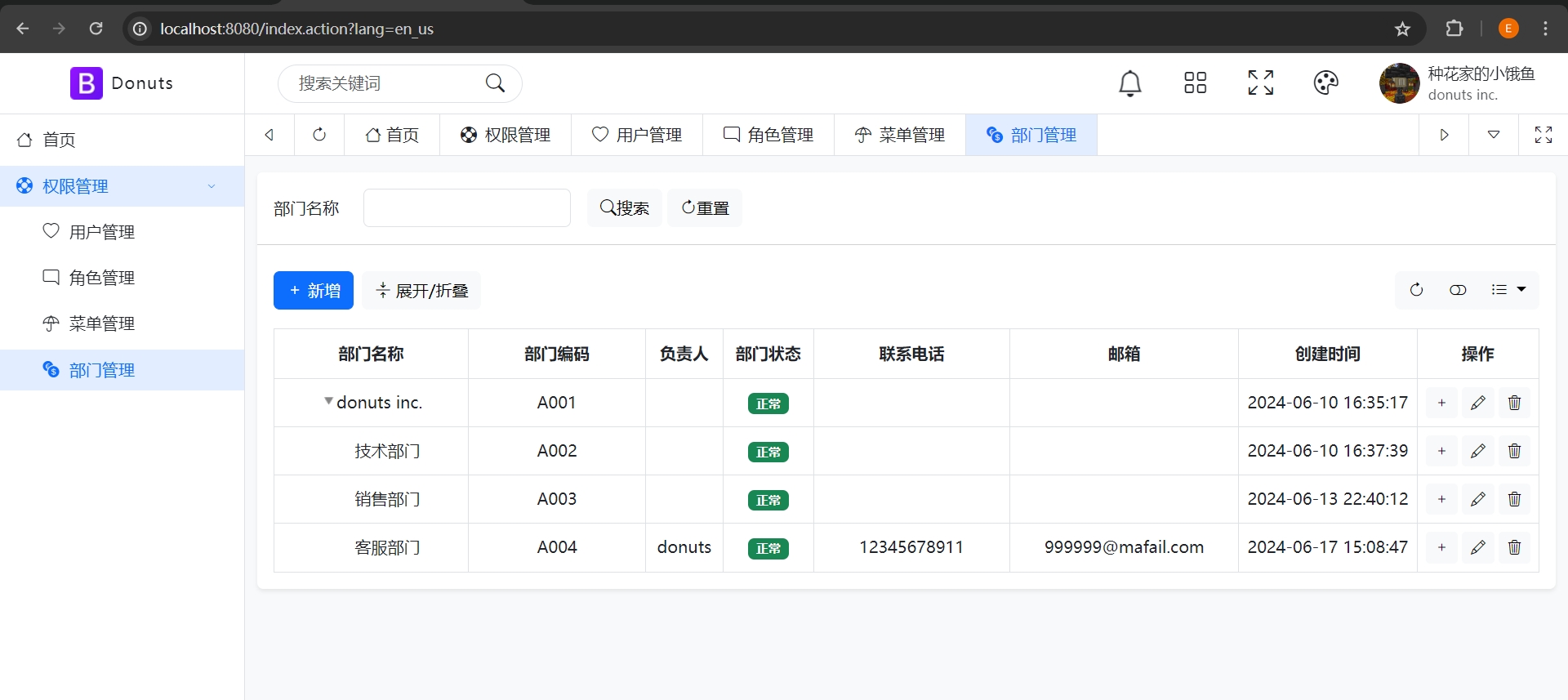The height and width of the screenshot is (700, 1568).
Task: Reload the current tab page icon
Action: click(319, 135)
